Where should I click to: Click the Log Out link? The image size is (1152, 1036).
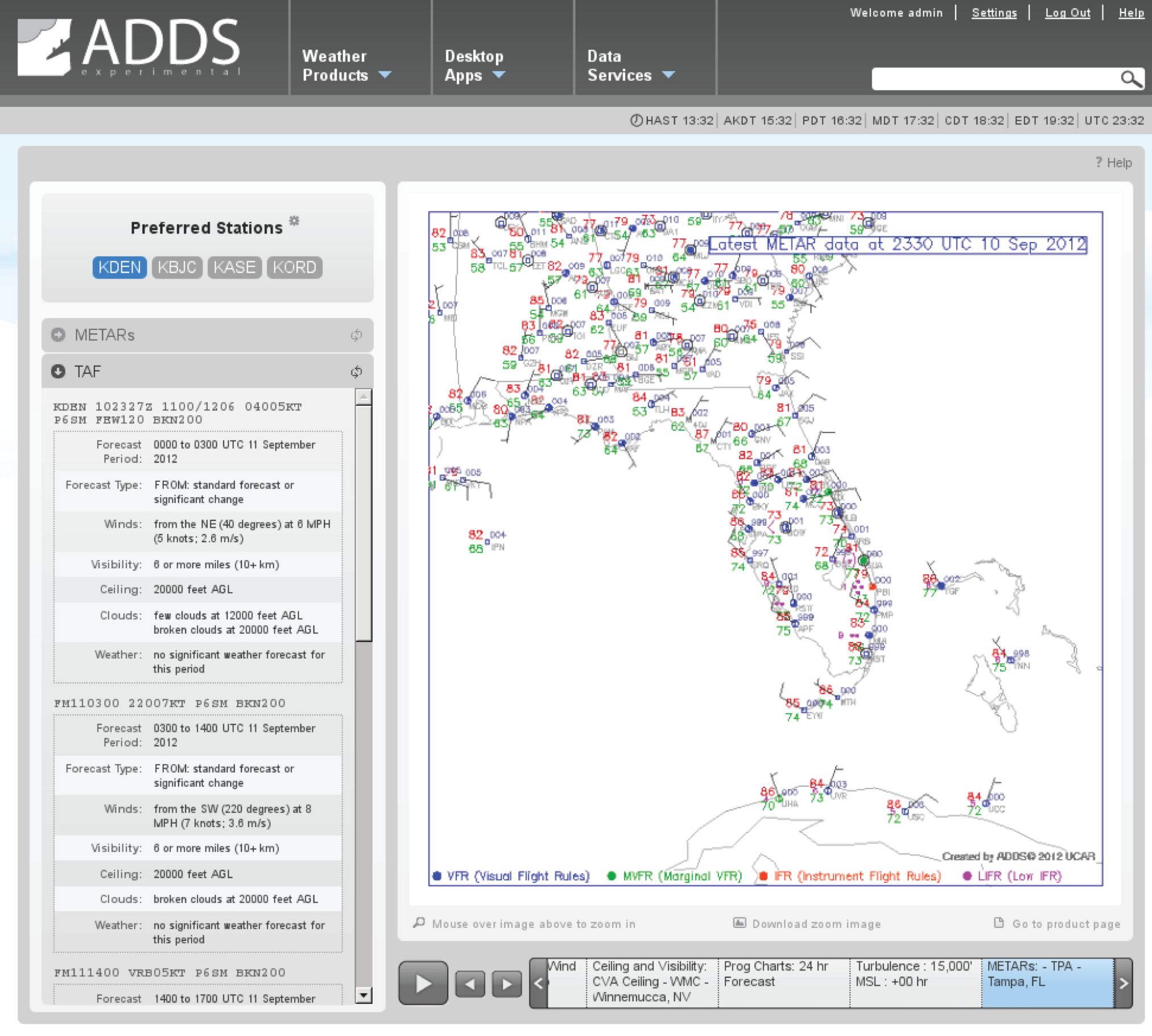click(x=1067, y=13)
